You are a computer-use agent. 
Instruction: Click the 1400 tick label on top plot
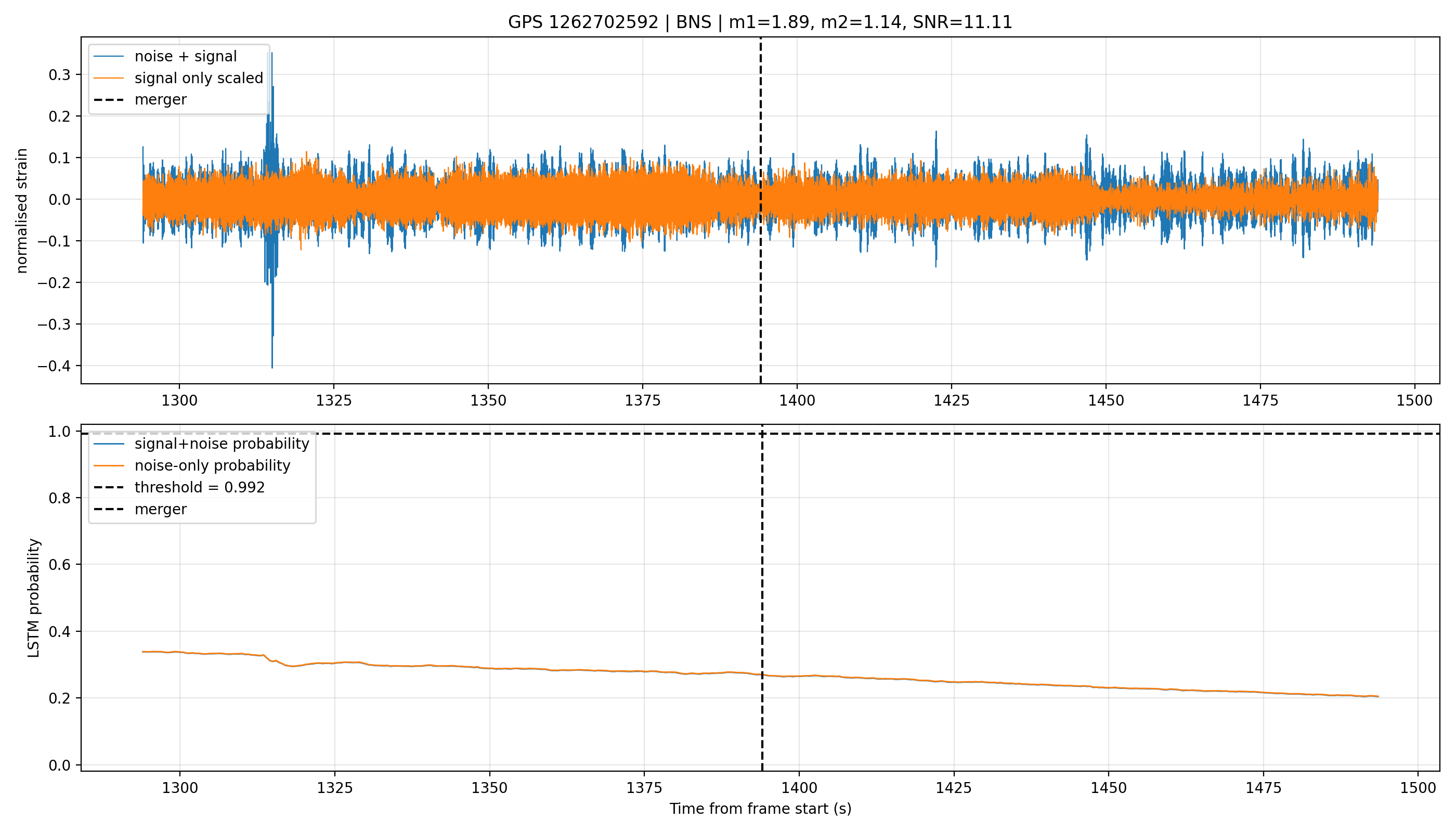pos(797,401)
